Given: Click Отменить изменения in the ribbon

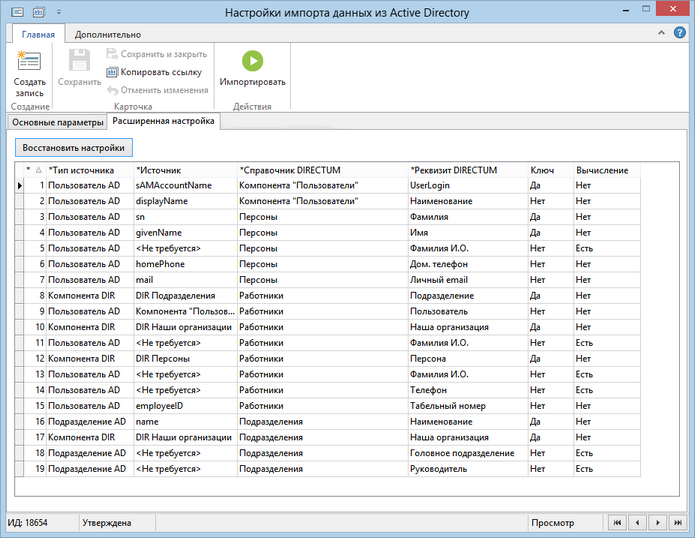Looking at the screenshot, I should (157, 90).
